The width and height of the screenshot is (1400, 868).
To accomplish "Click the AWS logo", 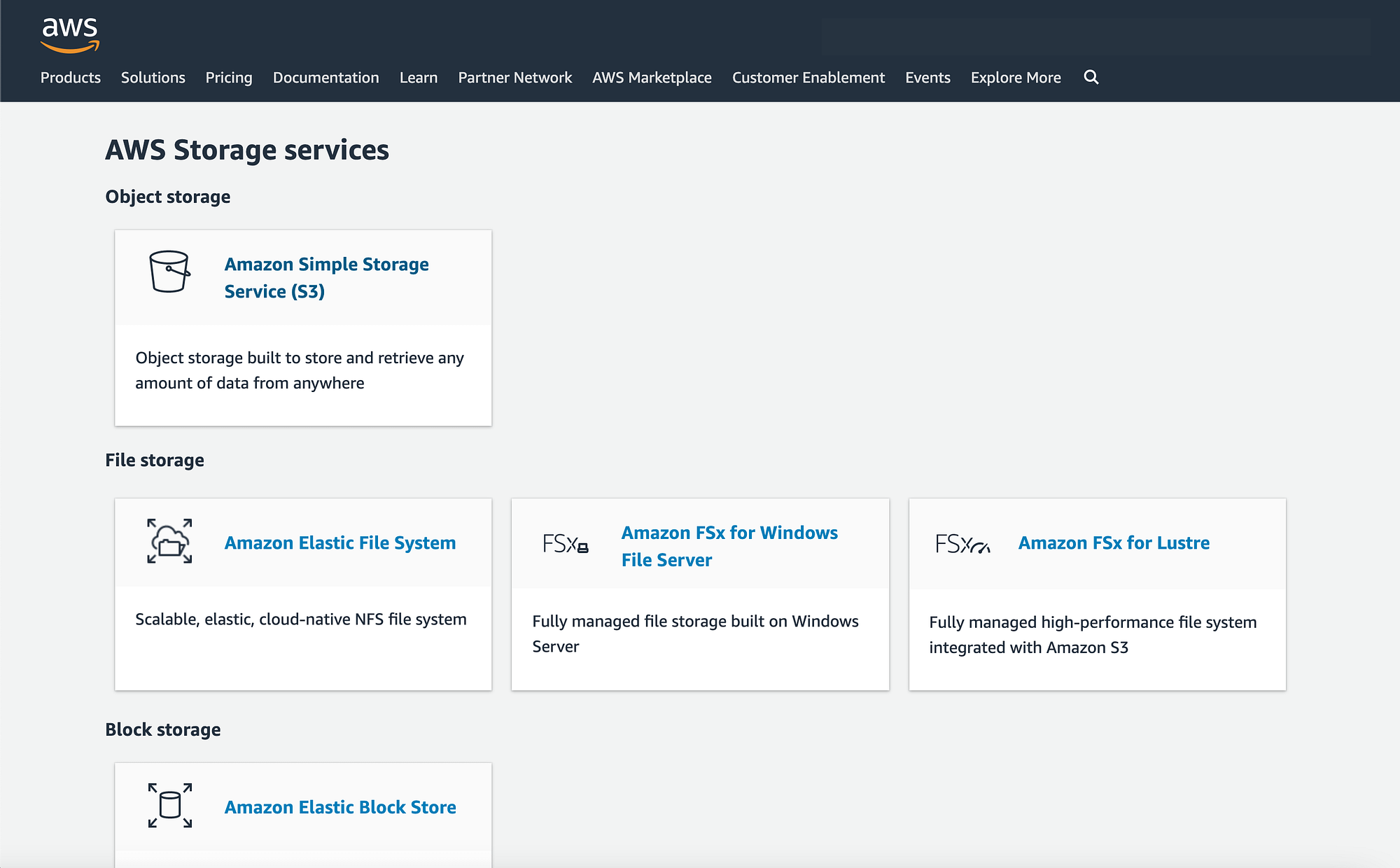I will tap(70, 35).
